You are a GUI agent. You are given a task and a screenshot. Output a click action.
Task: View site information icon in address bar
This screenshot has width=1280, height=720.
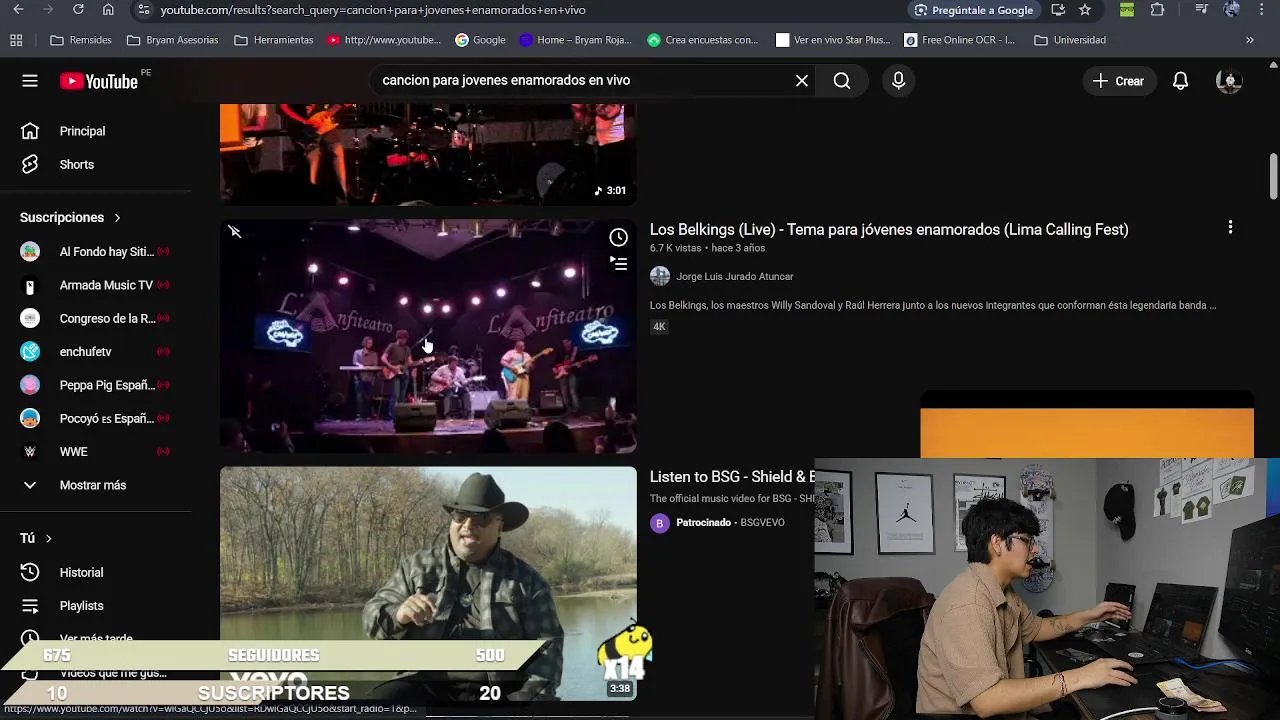coord(144,10)
